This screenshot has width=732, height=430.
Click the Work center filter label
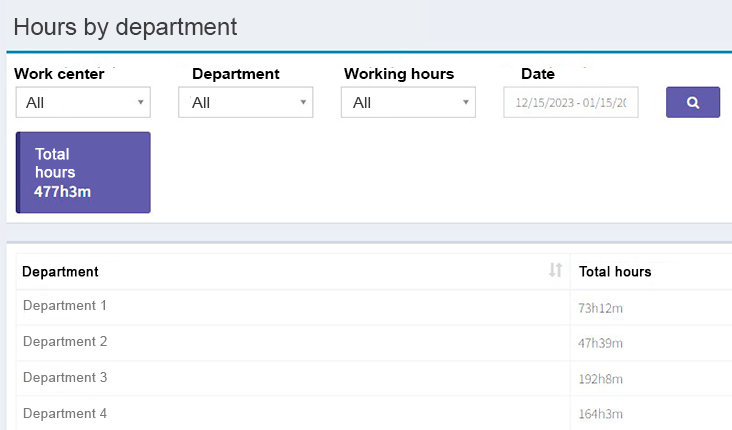point(59,74)
